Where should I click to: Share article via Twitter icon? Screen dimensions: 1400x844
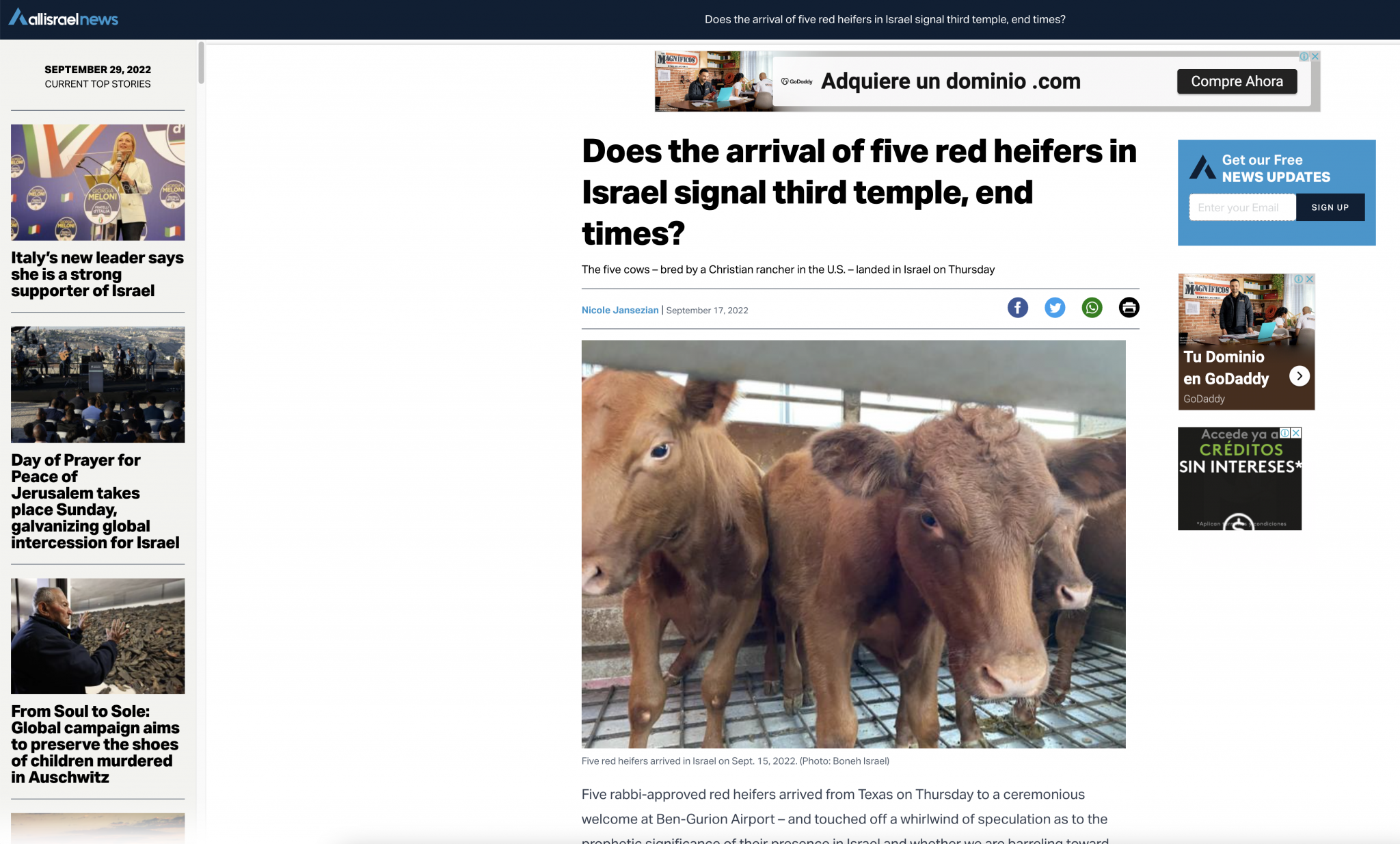tap(1055, 308)
